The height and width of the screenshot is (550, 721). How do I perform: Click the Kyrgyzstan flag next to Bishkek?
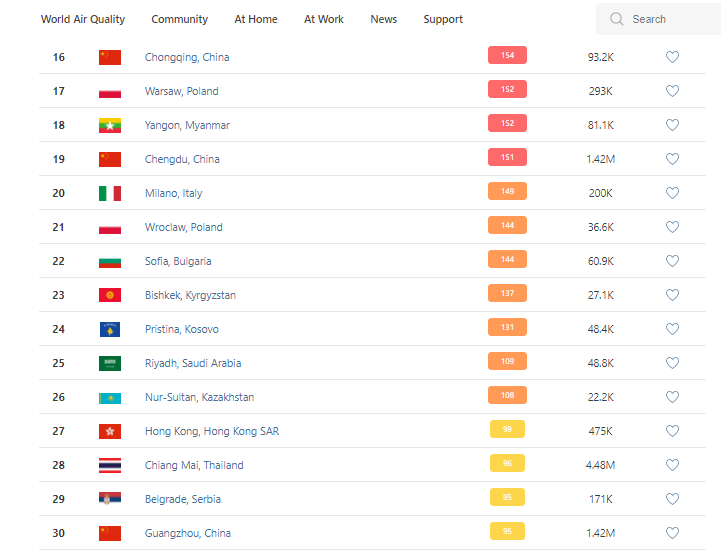(x=110, y=295)
